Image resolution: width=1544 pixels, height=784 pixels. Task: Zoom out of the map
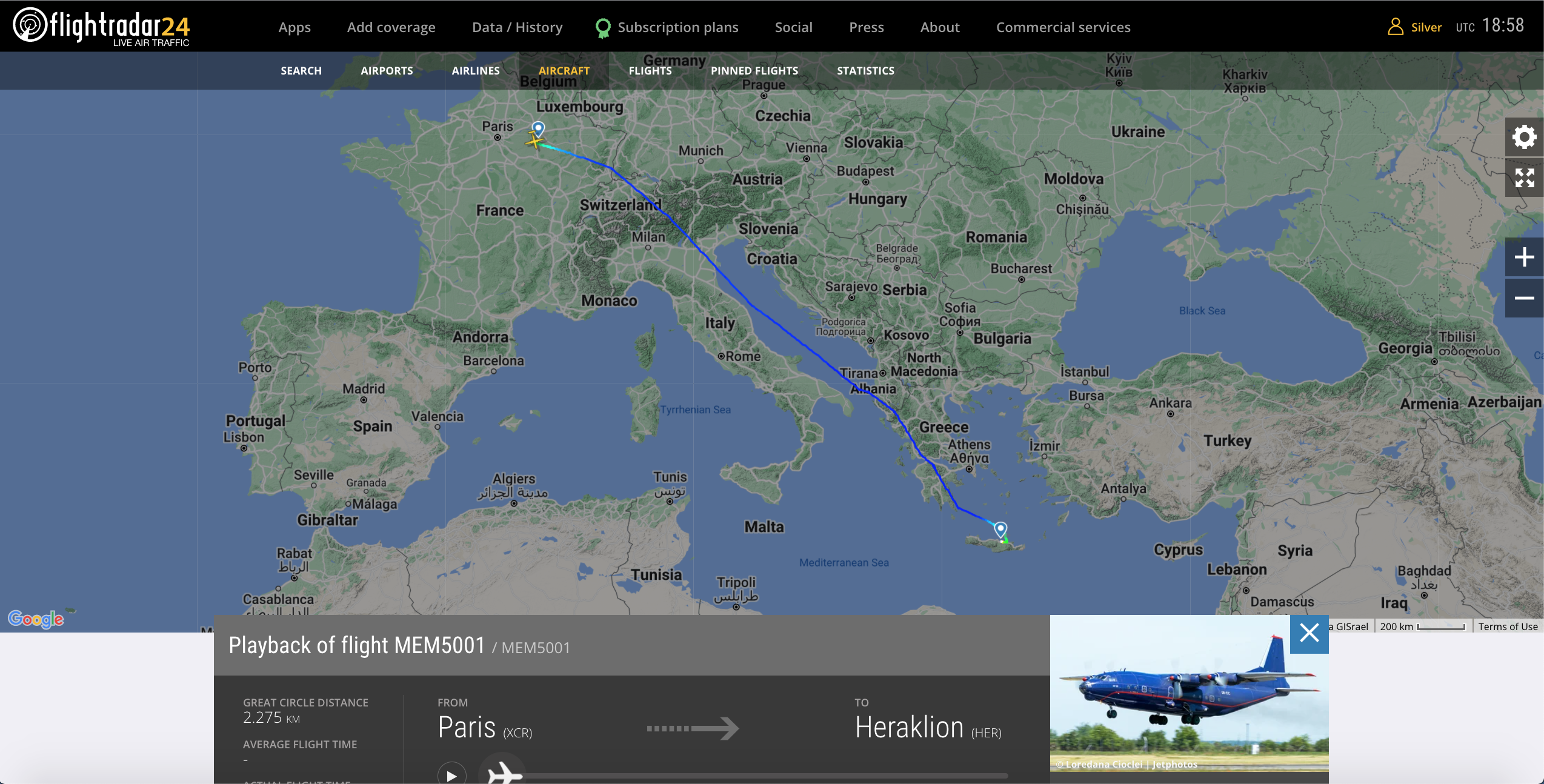coord(1524,298)
